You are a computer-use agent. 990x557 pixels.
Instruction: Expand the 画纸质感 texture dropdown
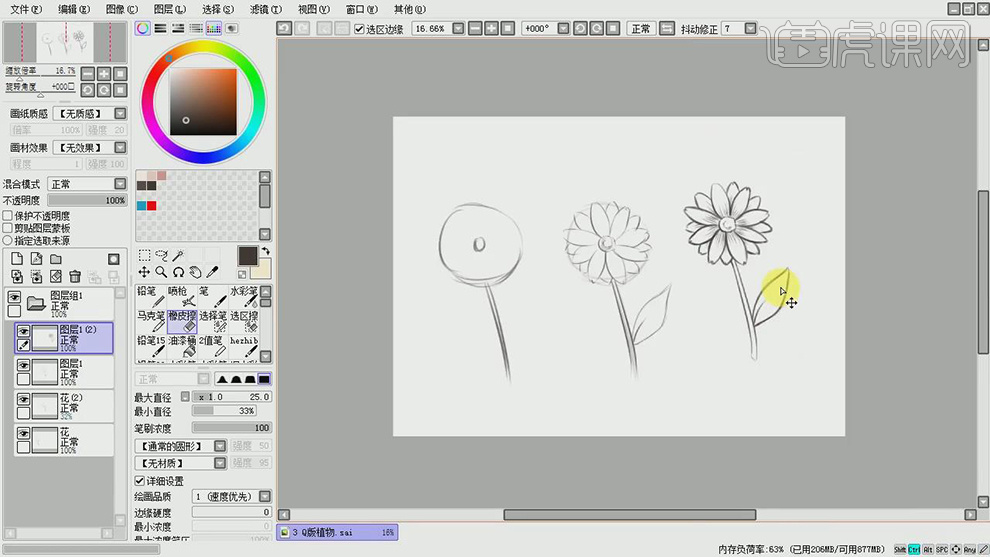120,114
